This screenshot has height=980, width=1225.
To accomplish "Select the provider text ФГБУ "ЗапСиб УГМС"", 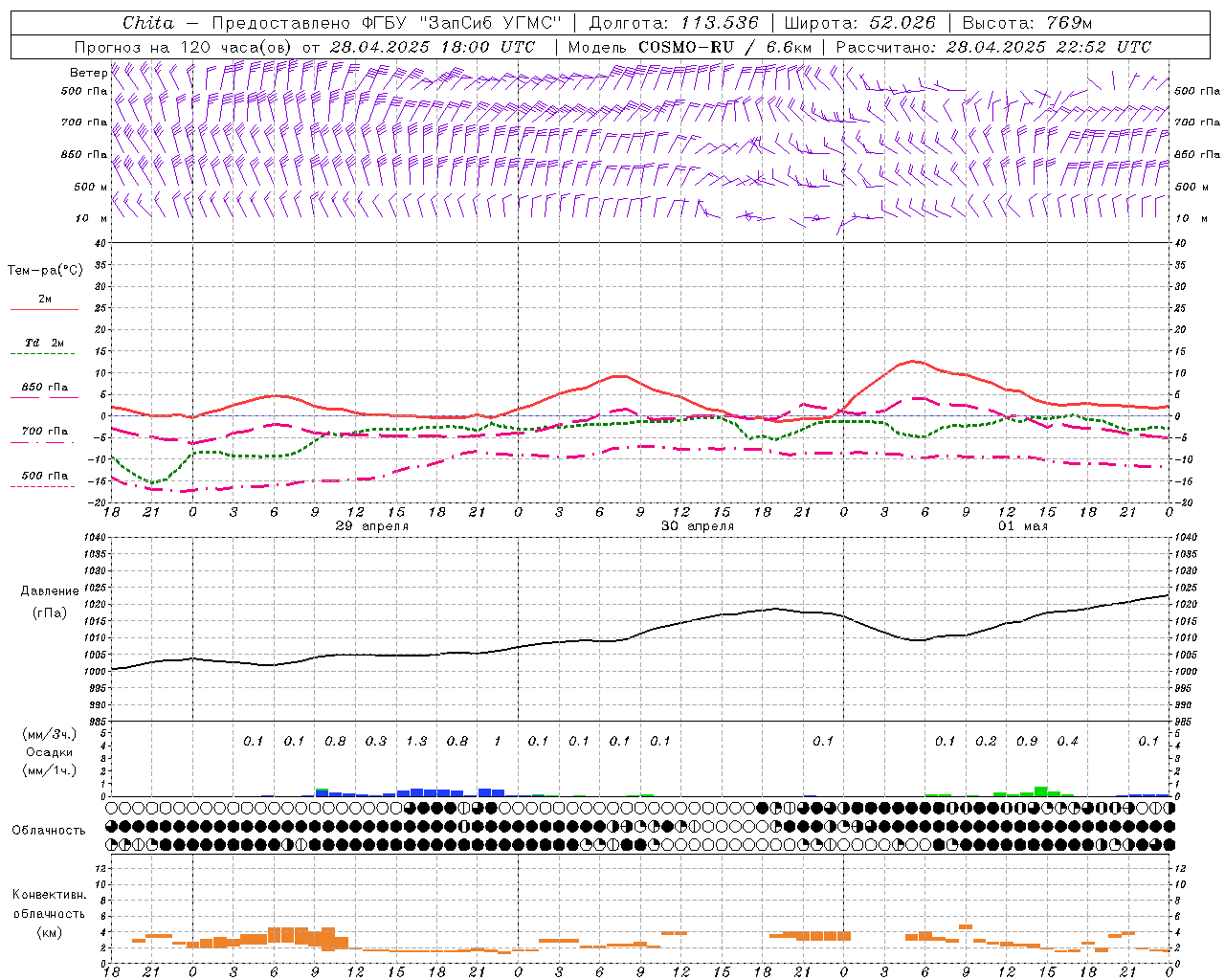I will 462,23.
